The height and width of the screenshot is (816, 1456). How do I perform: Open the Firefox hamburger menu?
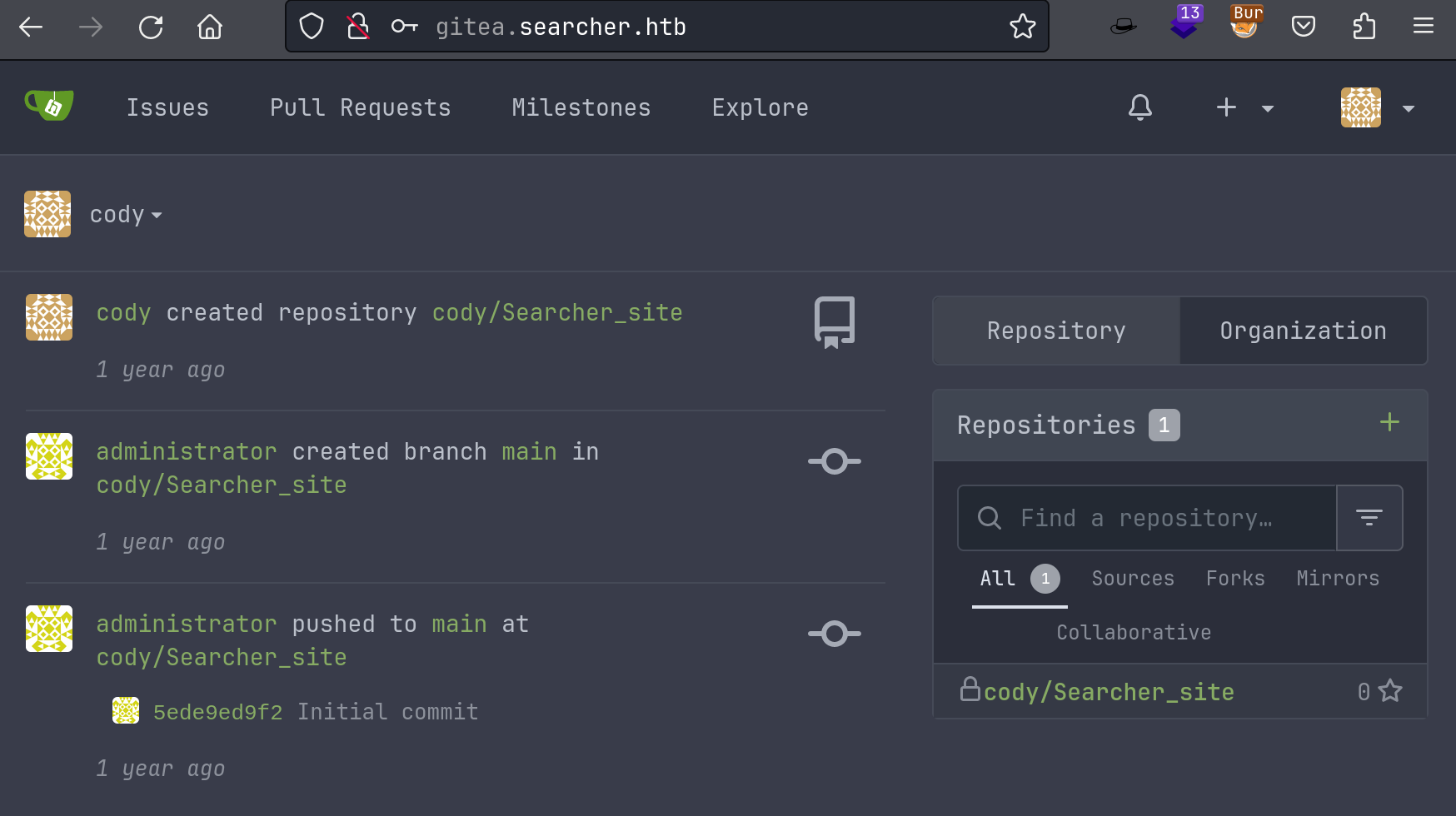1424,27
